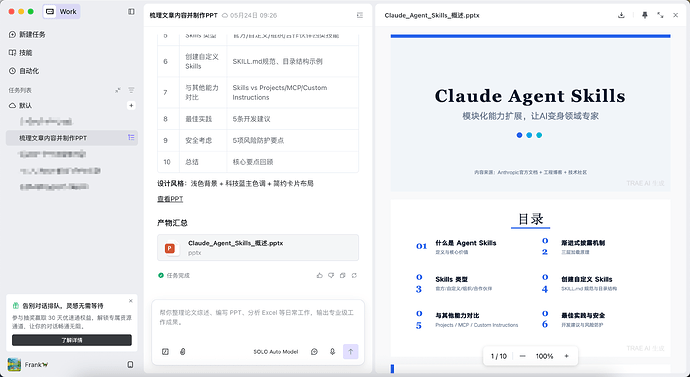
Task: Open the 自动化 automation page
Action: click(24, 71)
